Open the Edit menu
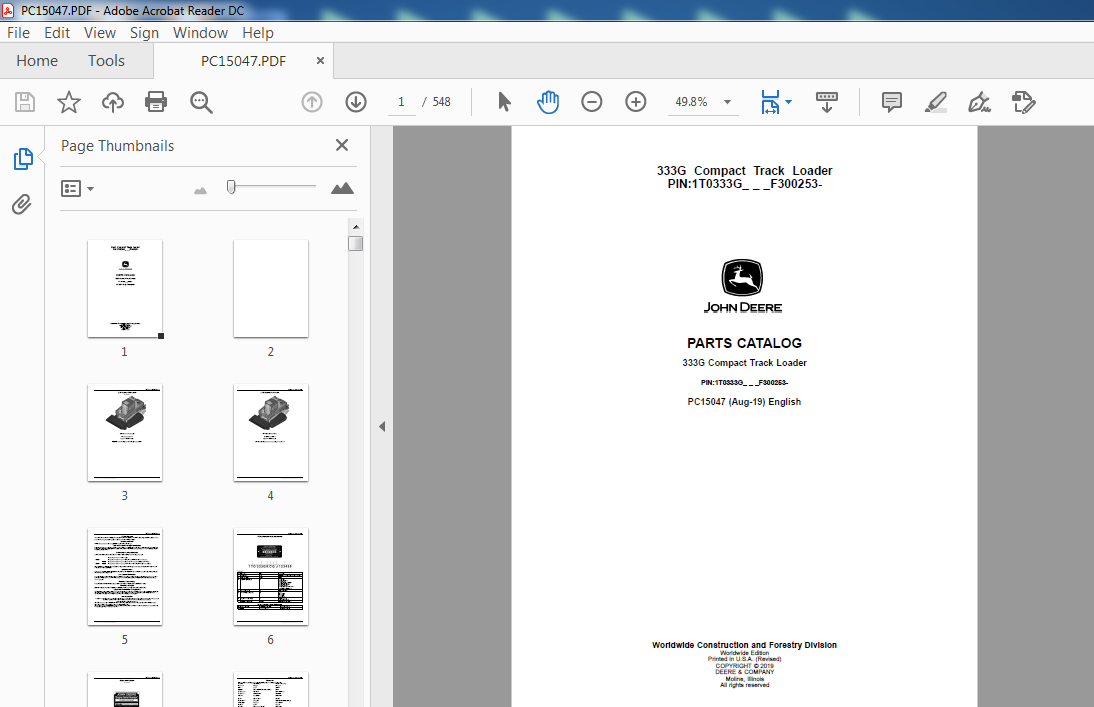Image resolution: width=1094 pixels, height=707 pixels. [x=57, y=33]
